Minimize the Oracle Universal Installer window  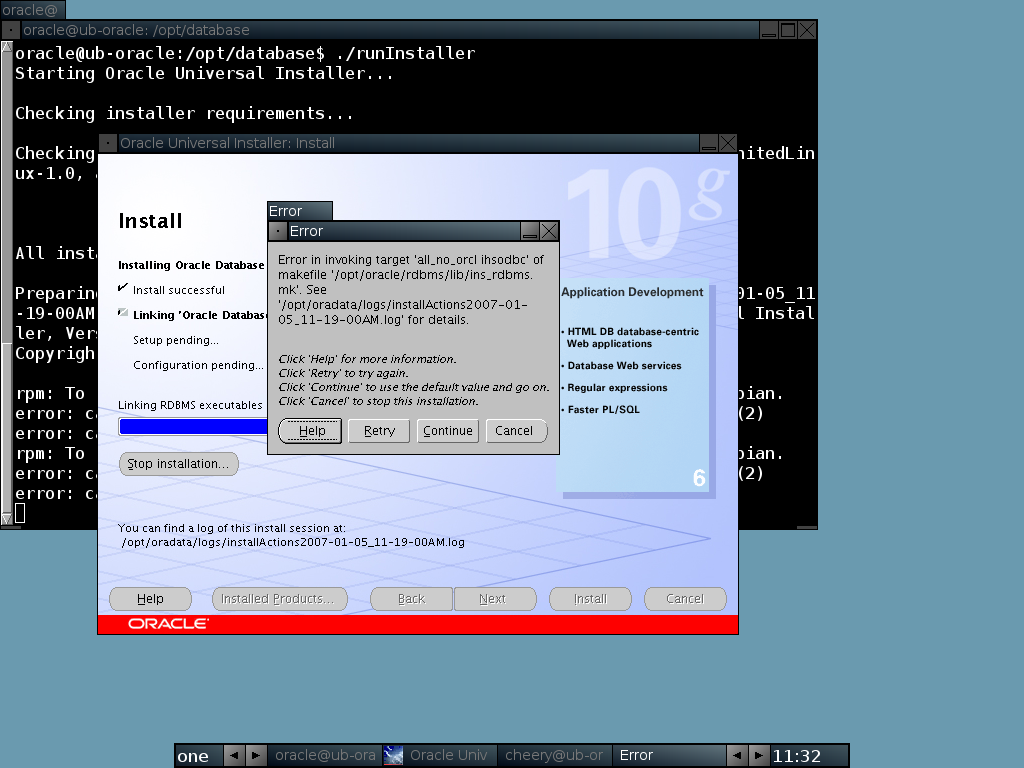(709, 143)
